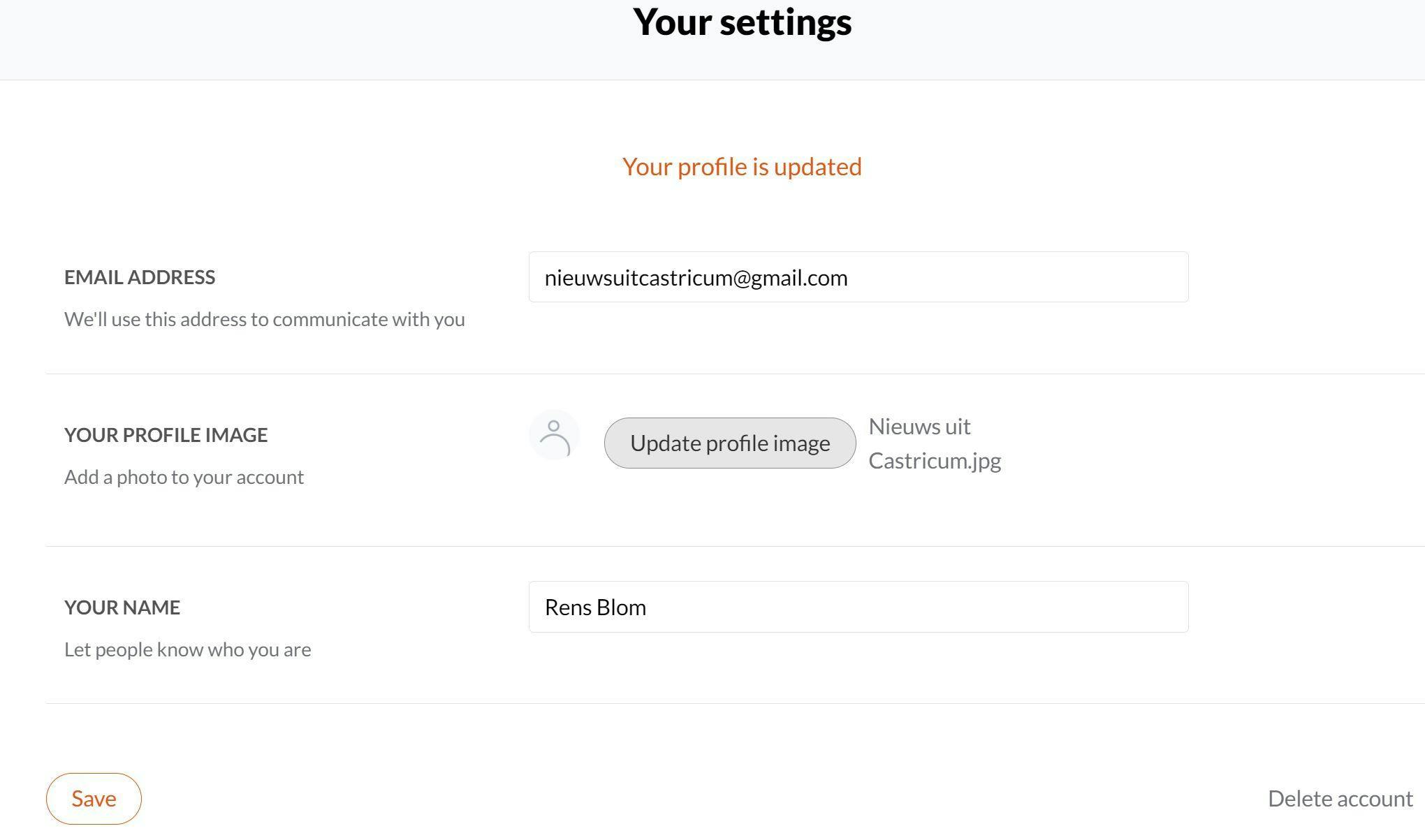Click the Nieuws uit Castricum.jpg file name

934,443
